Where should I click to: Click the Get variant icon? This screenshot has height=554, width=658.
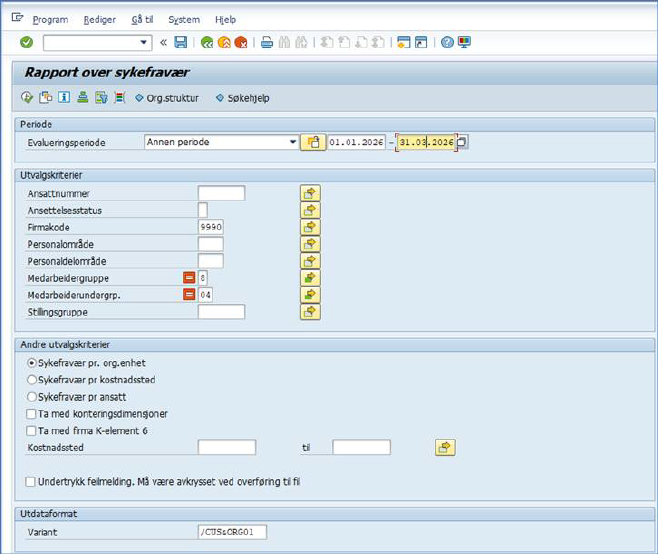45,98
